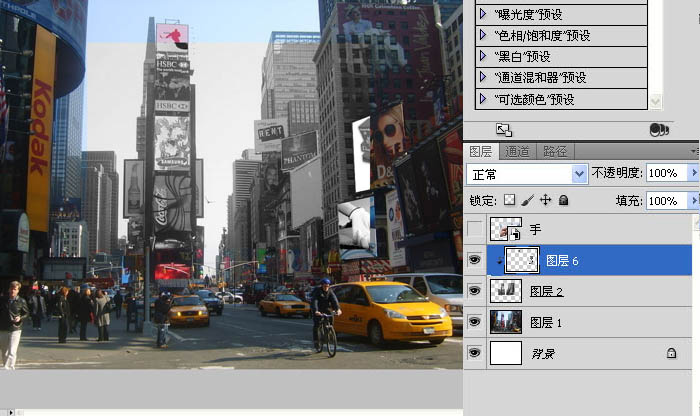Hide the 图层 2 layer

click(x=474, y=292)
